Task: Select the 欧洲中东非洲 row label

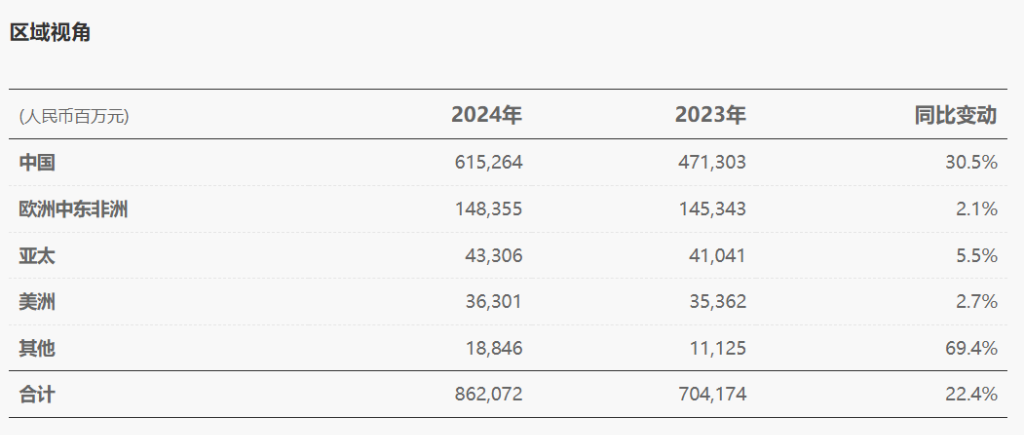Action: tap(73, 209)
